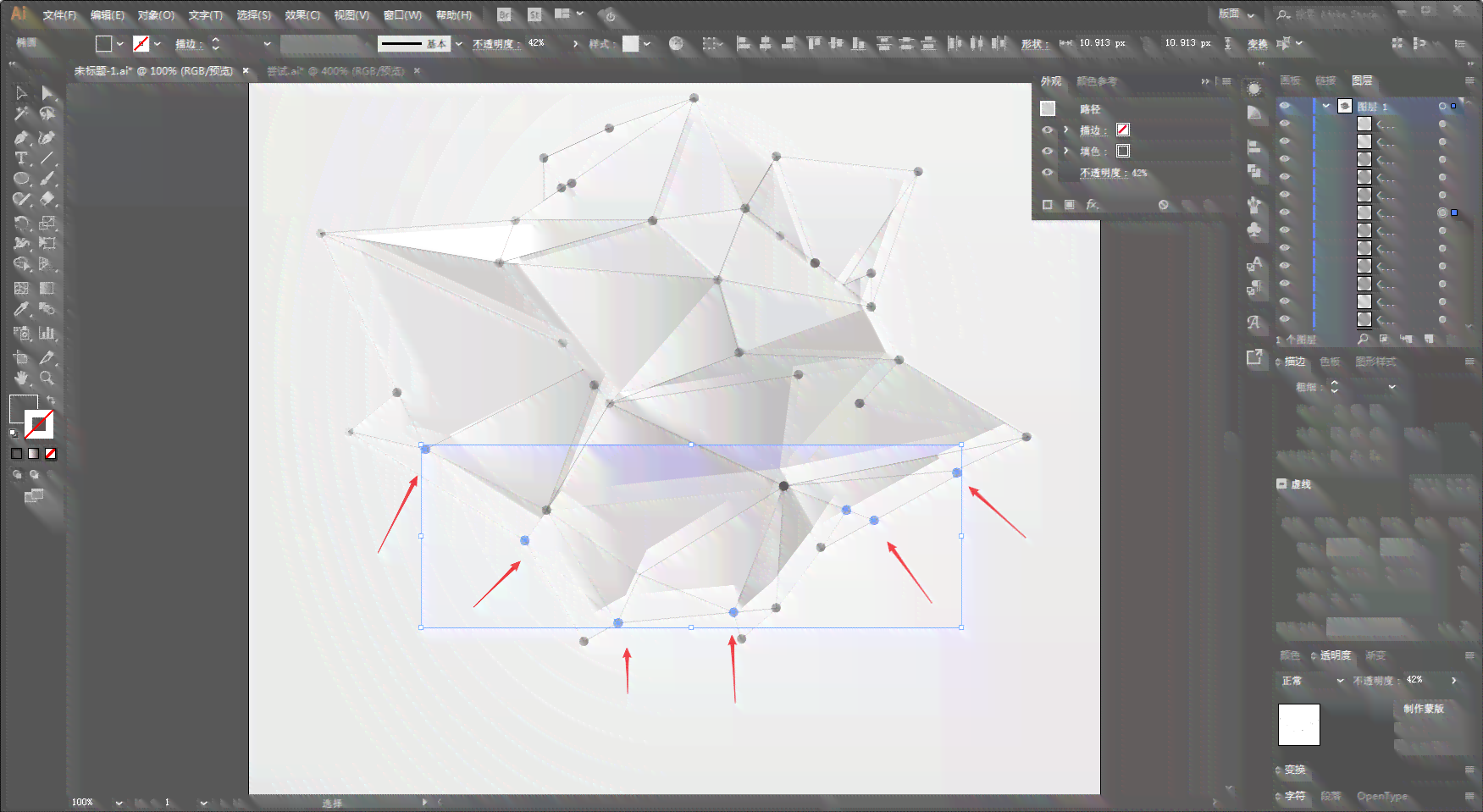Select the Paintbrush tool
This screenshot has height=812, width=1483.
pos(47,179)
